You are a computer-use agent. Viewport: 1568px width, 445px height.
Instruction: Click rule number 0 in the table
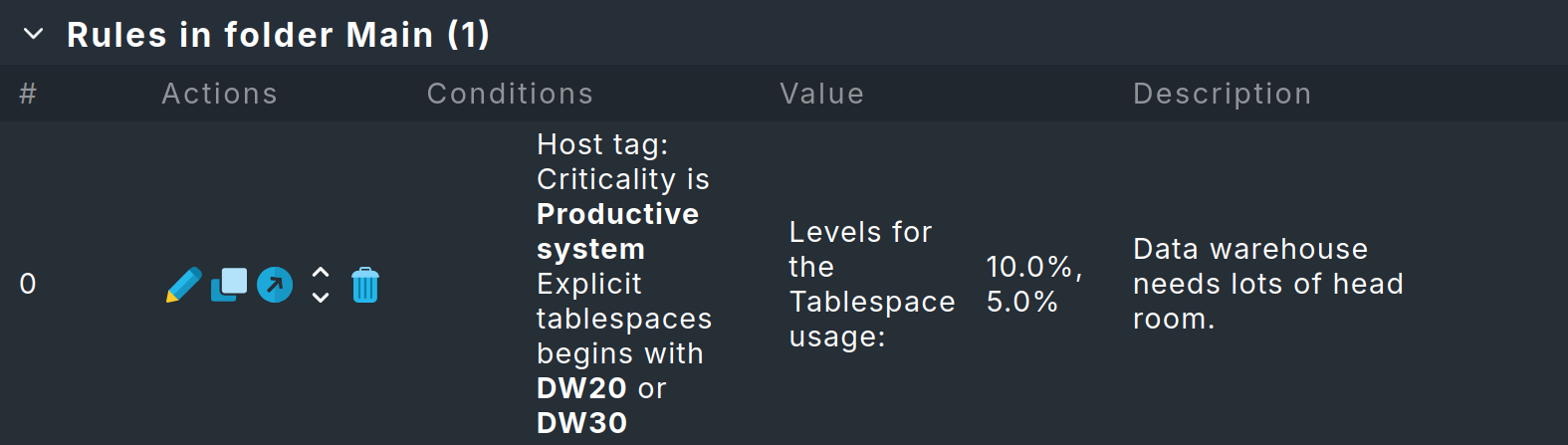tap(28, 284)
